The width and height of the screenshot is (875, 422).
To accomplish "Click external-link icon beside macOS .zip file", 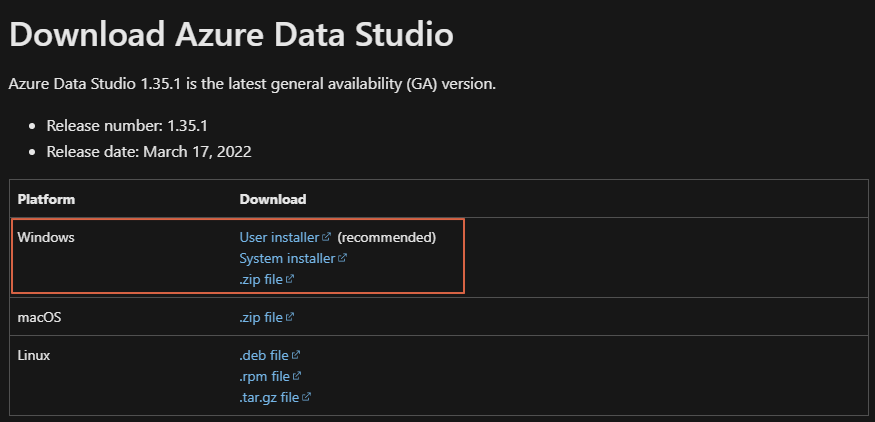I will coord(290,317).
